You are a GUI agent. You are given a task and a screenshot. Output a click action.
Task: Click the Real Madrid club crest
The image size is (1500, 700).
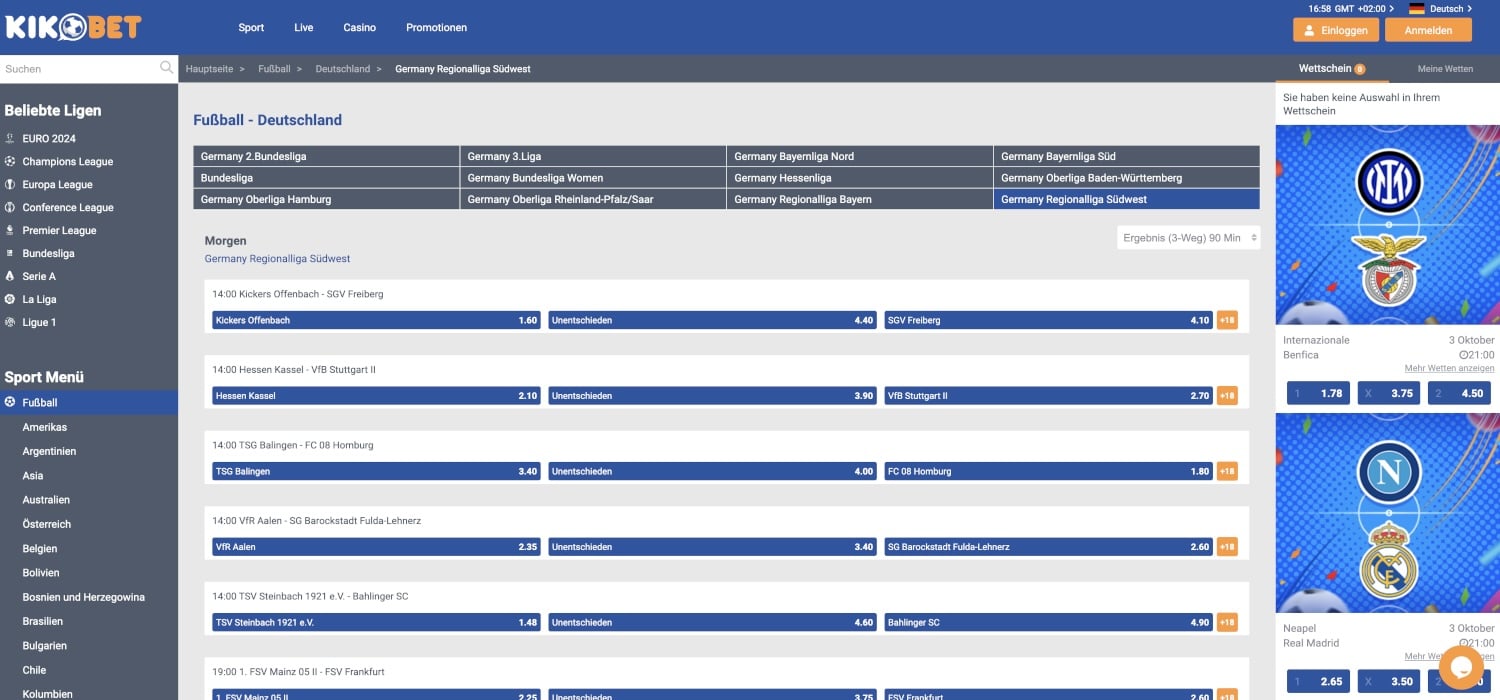click(x=1388, y=562)
